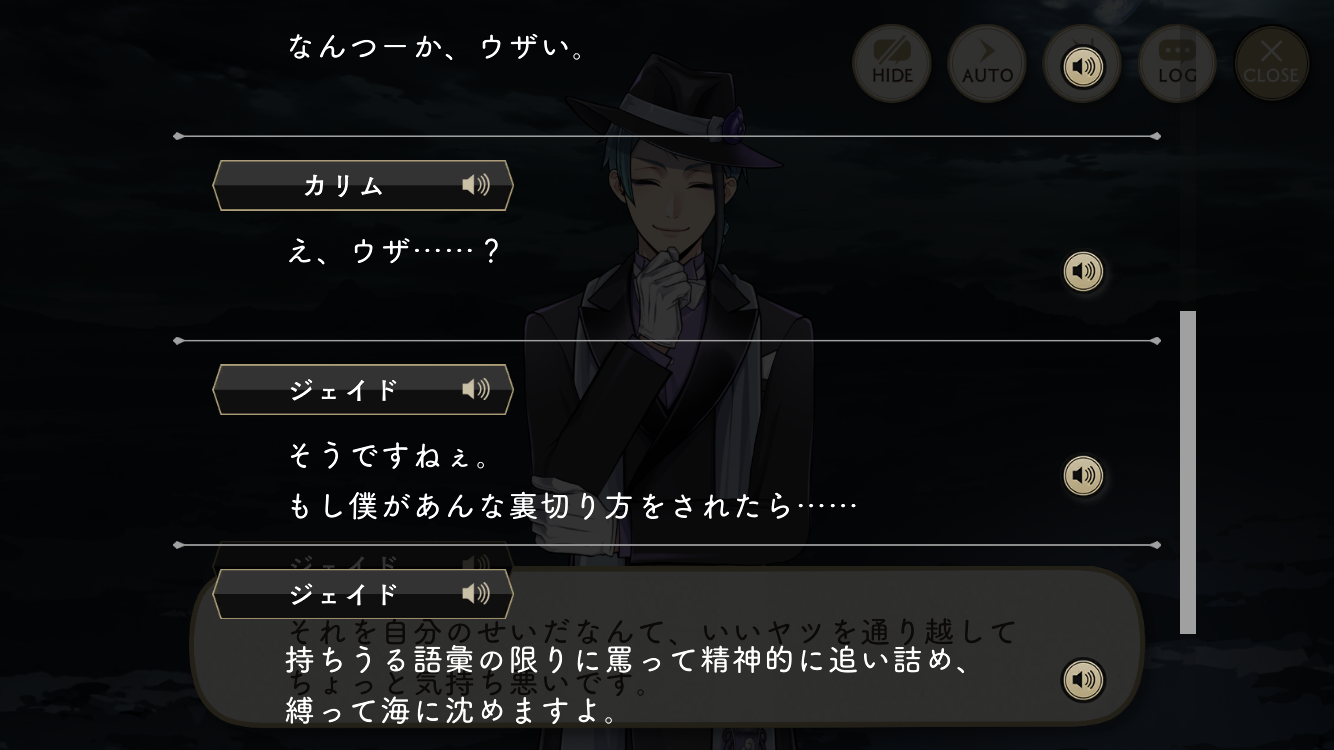Image resolution: width=1334 pixels, height=750 pixels.
Task: Click speaker on bottom ジェイド name plate
Action: 476,594
